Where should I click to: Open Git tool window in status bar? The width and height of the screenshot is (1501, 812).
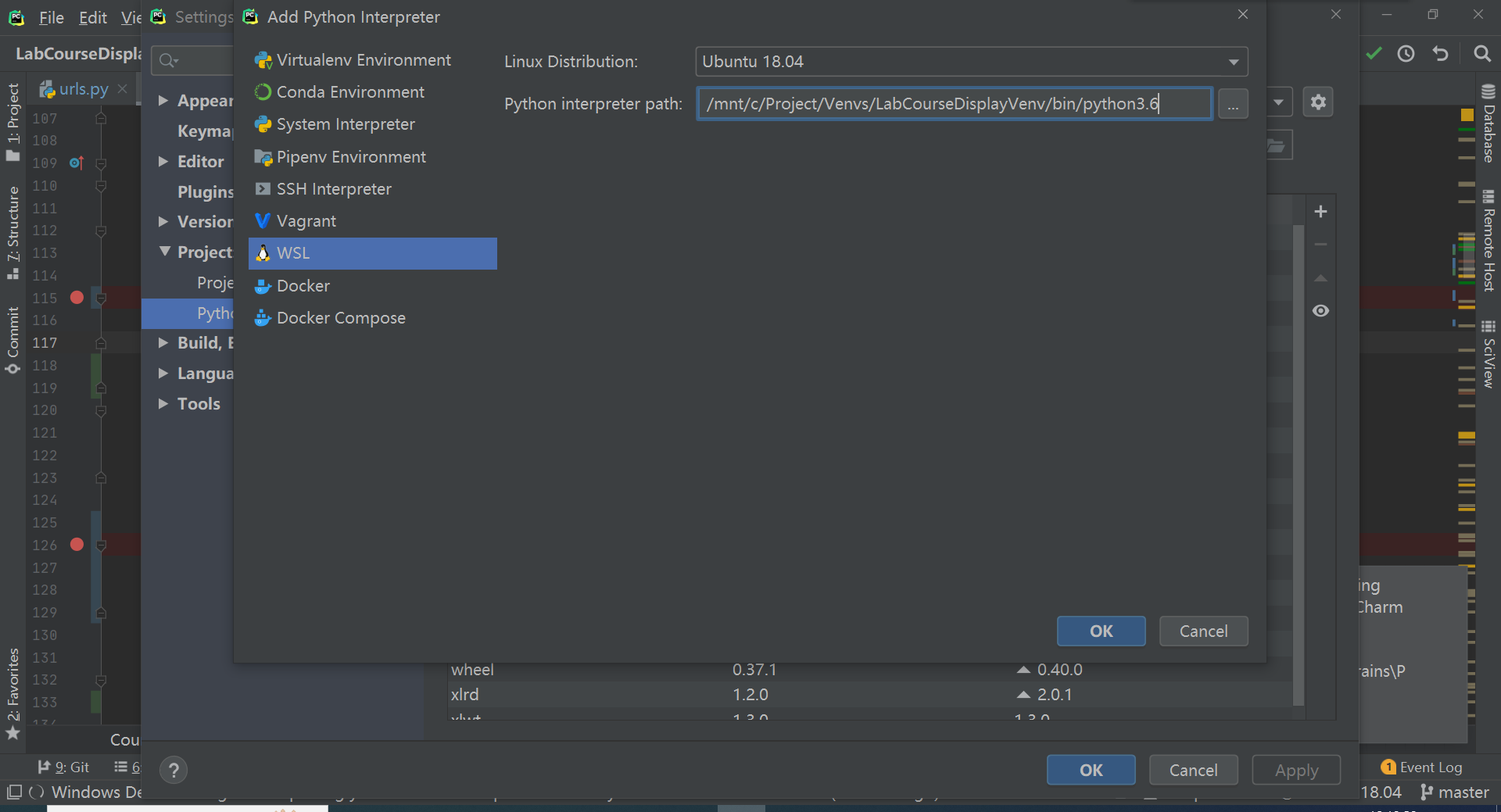click(63, 767)
